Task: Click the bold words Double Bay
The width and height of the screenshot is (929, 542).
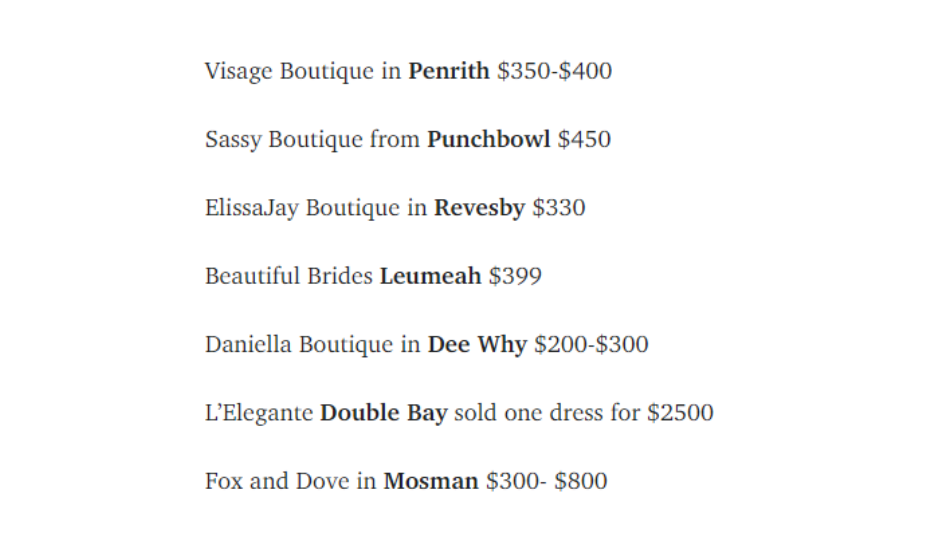Action: (x=383, y=413)
